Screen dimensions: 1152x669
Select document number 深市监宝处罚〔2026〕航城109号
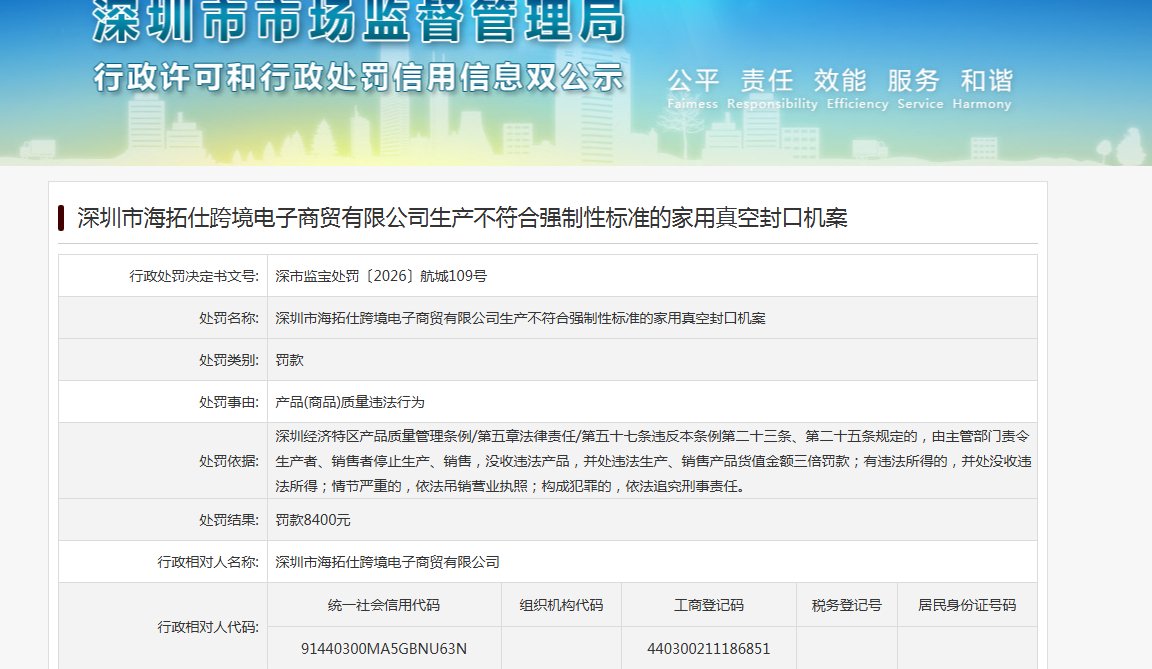pos(381,276)
